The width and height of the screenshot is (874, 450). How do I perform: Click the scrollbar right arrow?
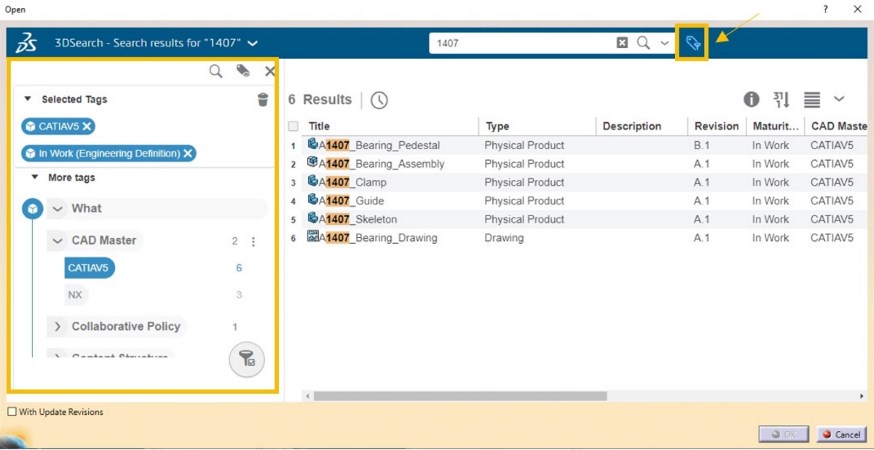click(862, 396)
